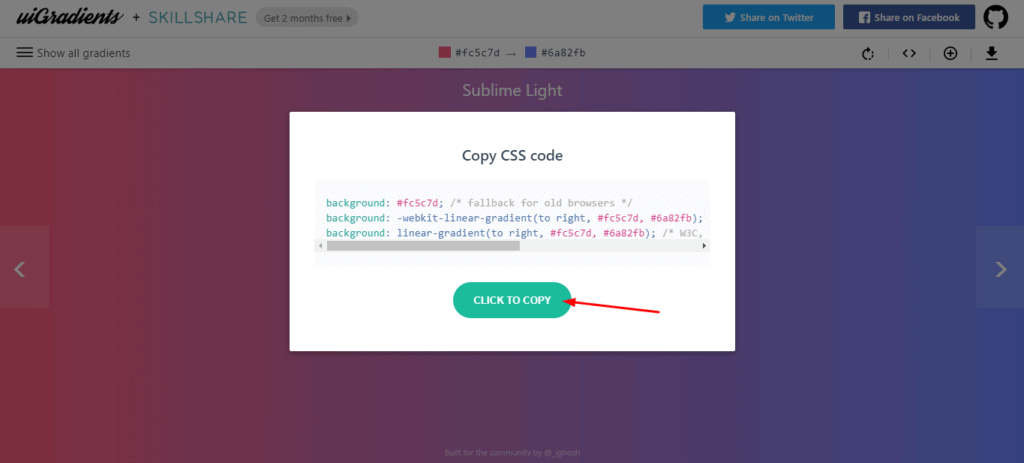The width and height of the screenshot is (1024, 463).
Task: Click the code box horizontal scrollbar
Action: click(x=500, y=245)
